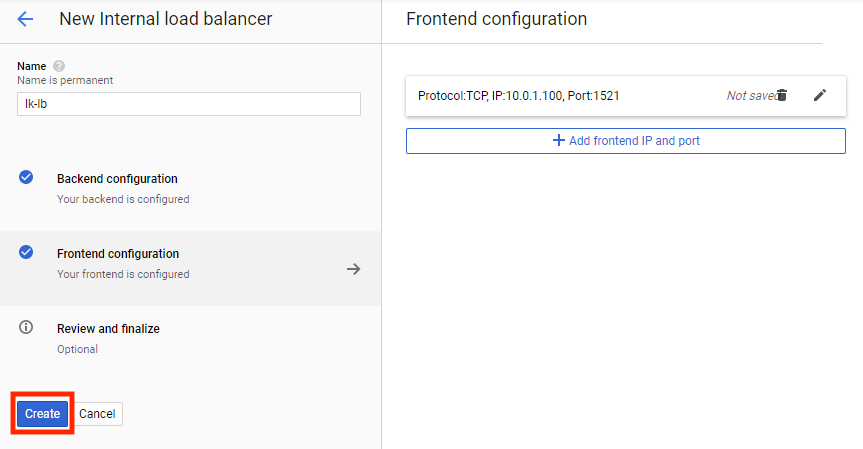Select the Frontend configuration step
This screenshot has height=449, width=863.
coord(118,254)
